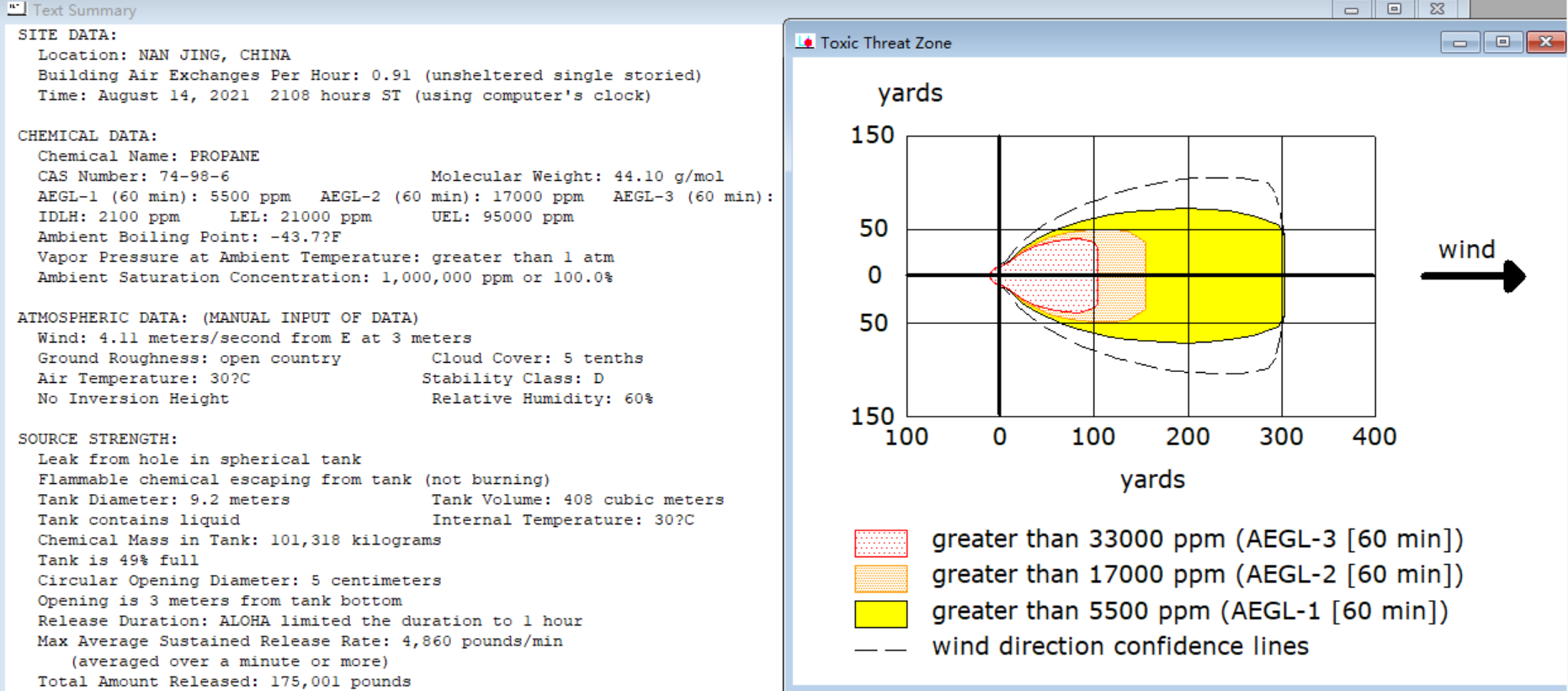Click 'Relative Humidity: 60%' text

[x=542, y=398]
